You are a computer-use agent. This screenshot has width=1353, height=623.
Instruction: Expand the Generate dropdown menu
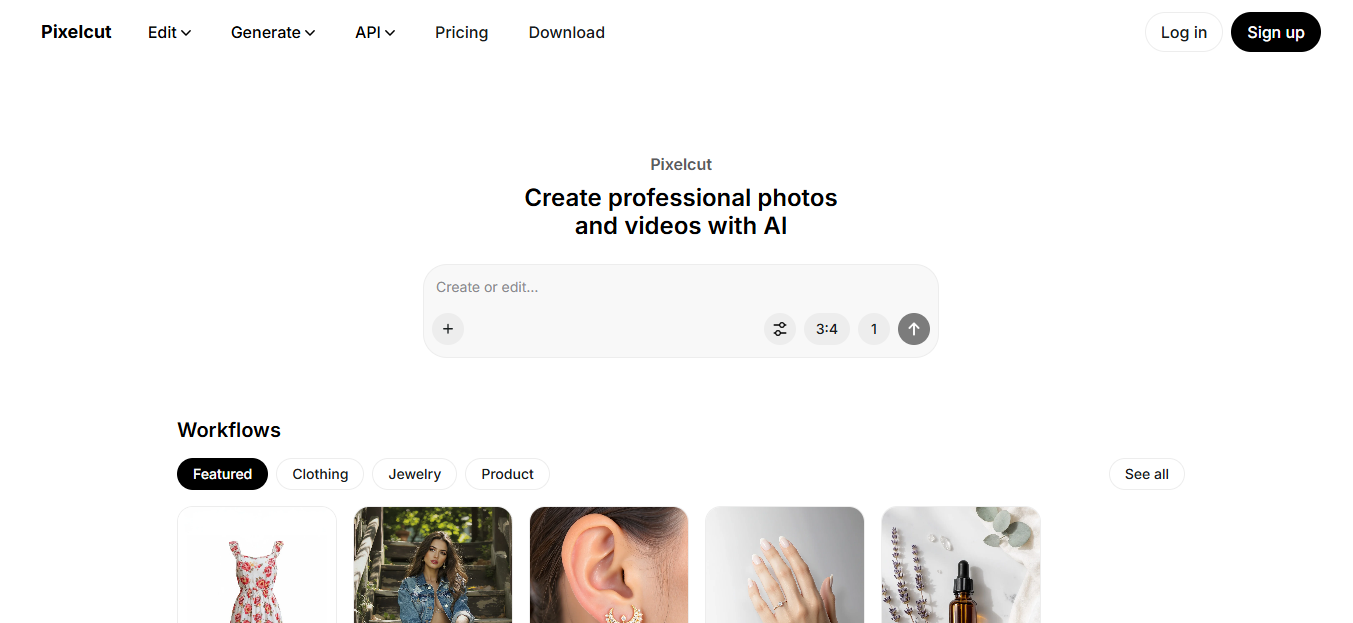tap(273, 32)
